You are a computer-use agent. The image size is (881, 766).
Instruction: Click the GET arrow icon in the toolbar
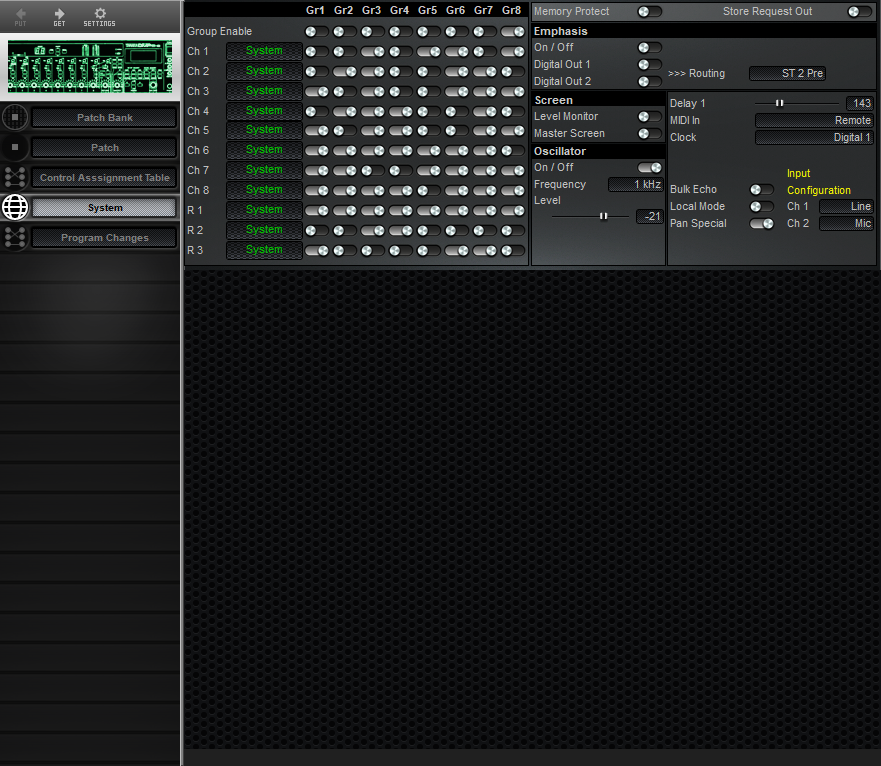[60, 15]
